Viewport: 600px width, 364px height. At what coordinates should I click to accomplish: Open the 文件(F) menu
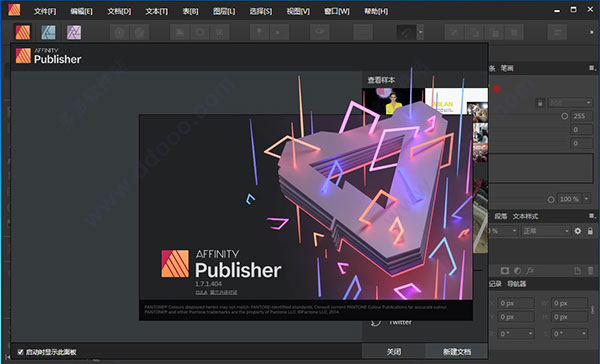(45, 11)
